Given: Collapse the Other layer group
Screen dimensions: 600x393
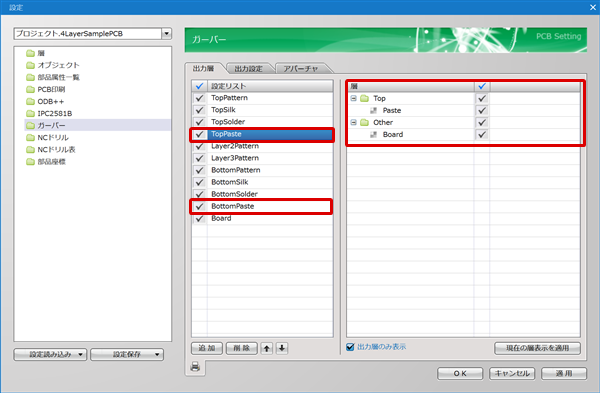Looking at the screenshot, I should point(354,122).
